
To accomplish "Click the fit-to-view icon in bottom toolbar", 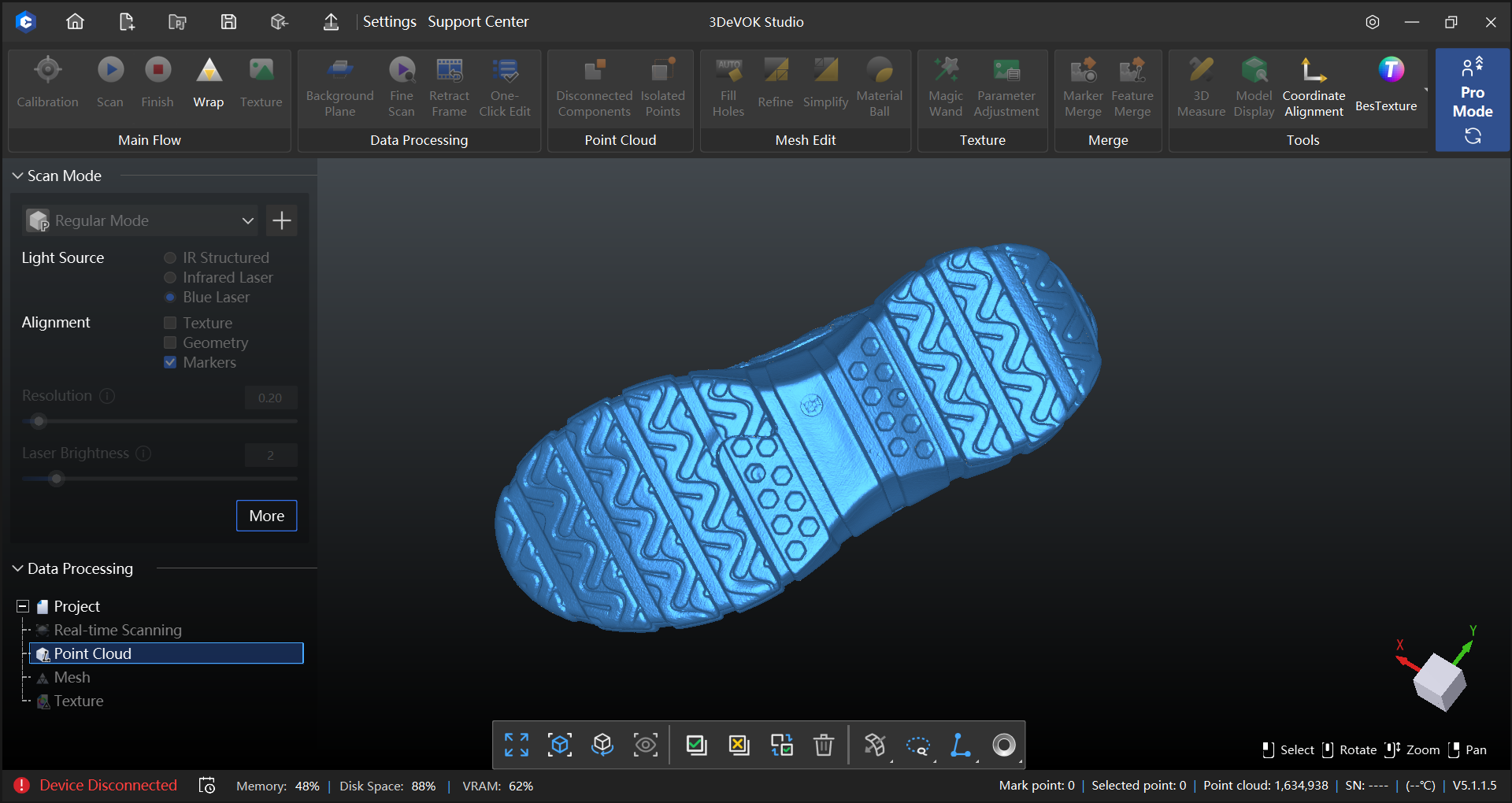I will pos(517,745).
